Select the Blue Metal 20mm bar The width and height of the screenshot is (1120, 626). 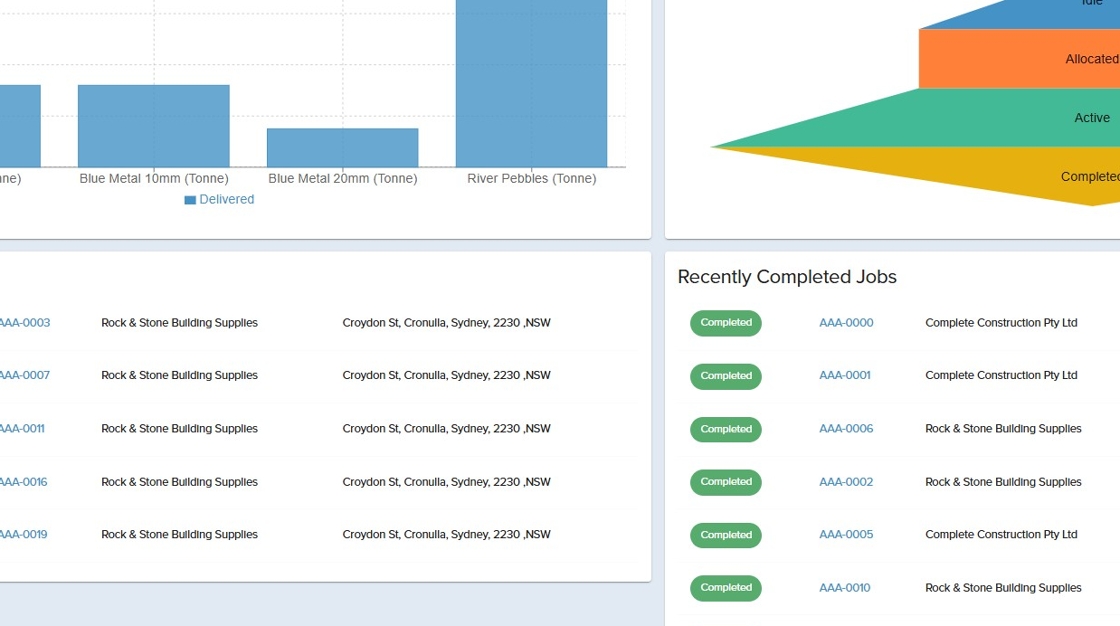(342, 148)
